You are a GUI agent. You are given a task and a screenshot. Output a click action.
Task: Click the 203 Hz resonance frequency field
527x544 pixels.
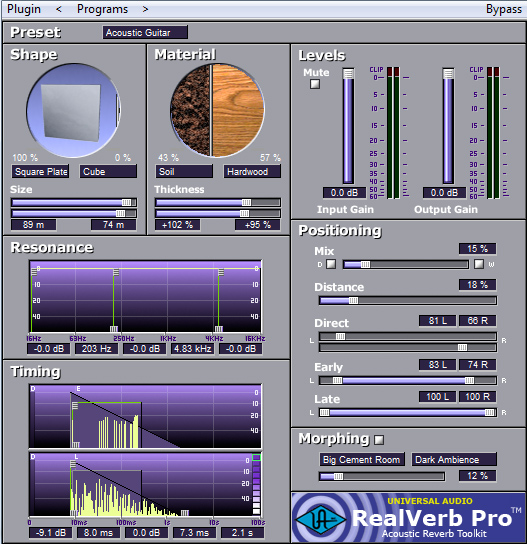[x=96, y=349]
